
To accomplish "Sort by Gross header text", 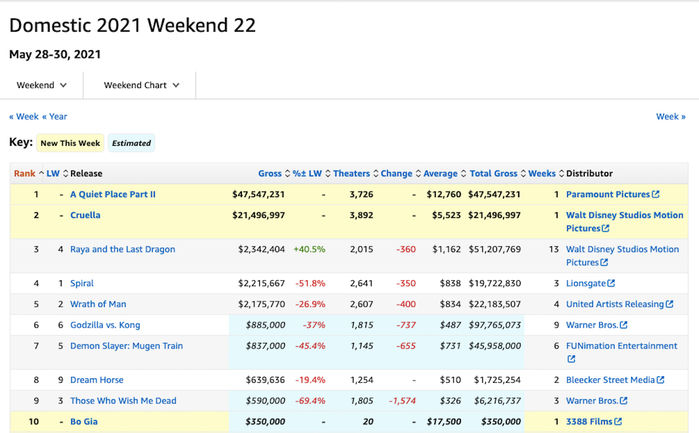I will 270,173.
